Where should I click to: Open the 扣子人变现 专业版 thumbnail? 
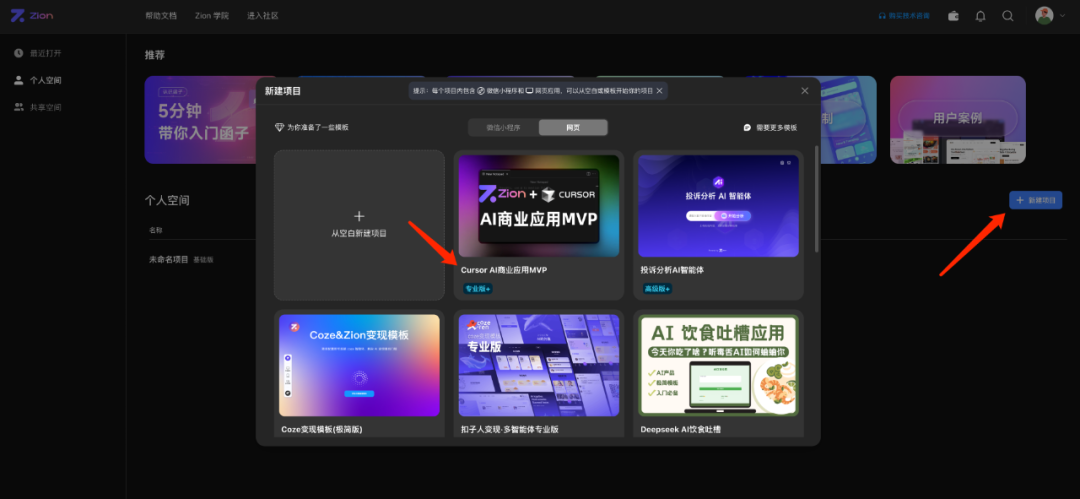click(x=539, y=365)
